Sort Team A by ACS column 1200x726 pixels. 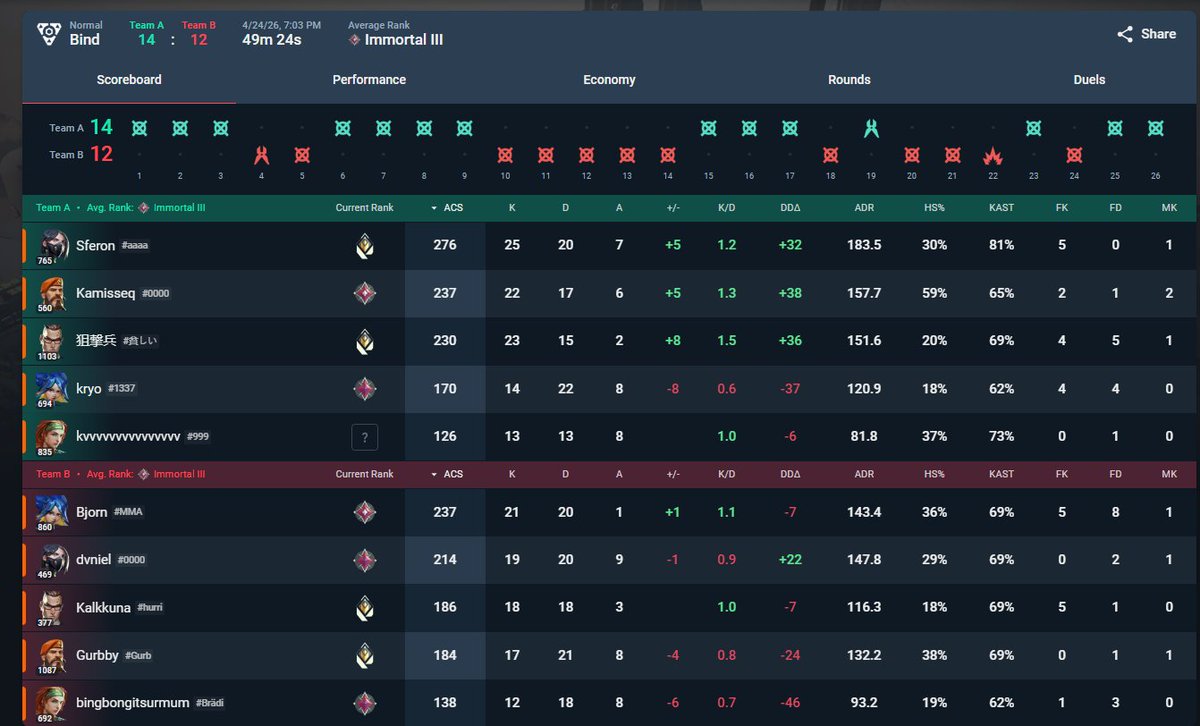click(x=445, y=208)
